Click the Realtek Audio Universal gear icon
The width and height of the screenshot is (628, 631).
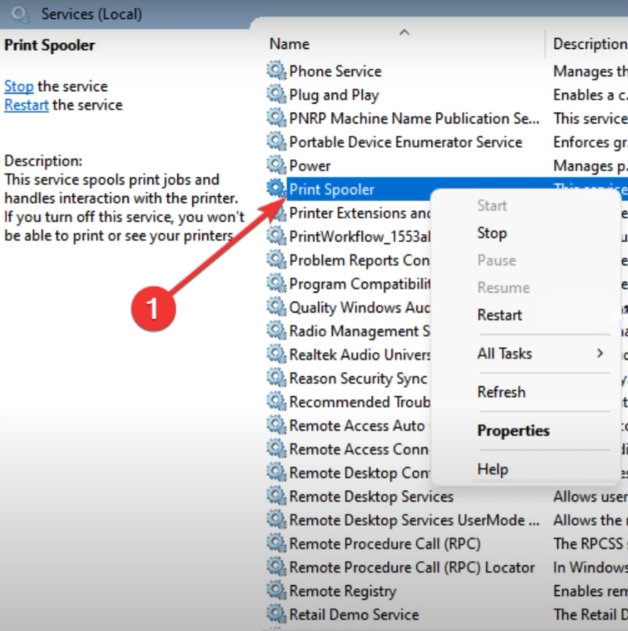[x=276, y=355]
